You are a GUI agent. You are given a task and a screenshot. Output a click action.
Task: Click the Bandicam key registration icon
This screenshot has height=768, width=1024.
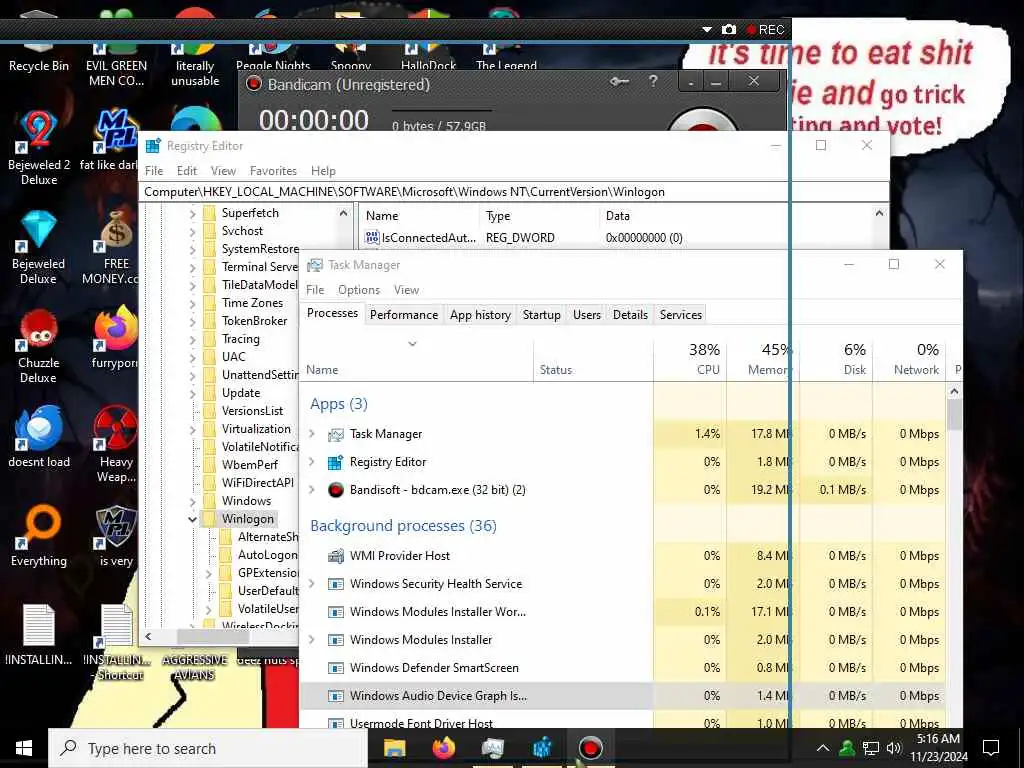(x=619, y=82)
